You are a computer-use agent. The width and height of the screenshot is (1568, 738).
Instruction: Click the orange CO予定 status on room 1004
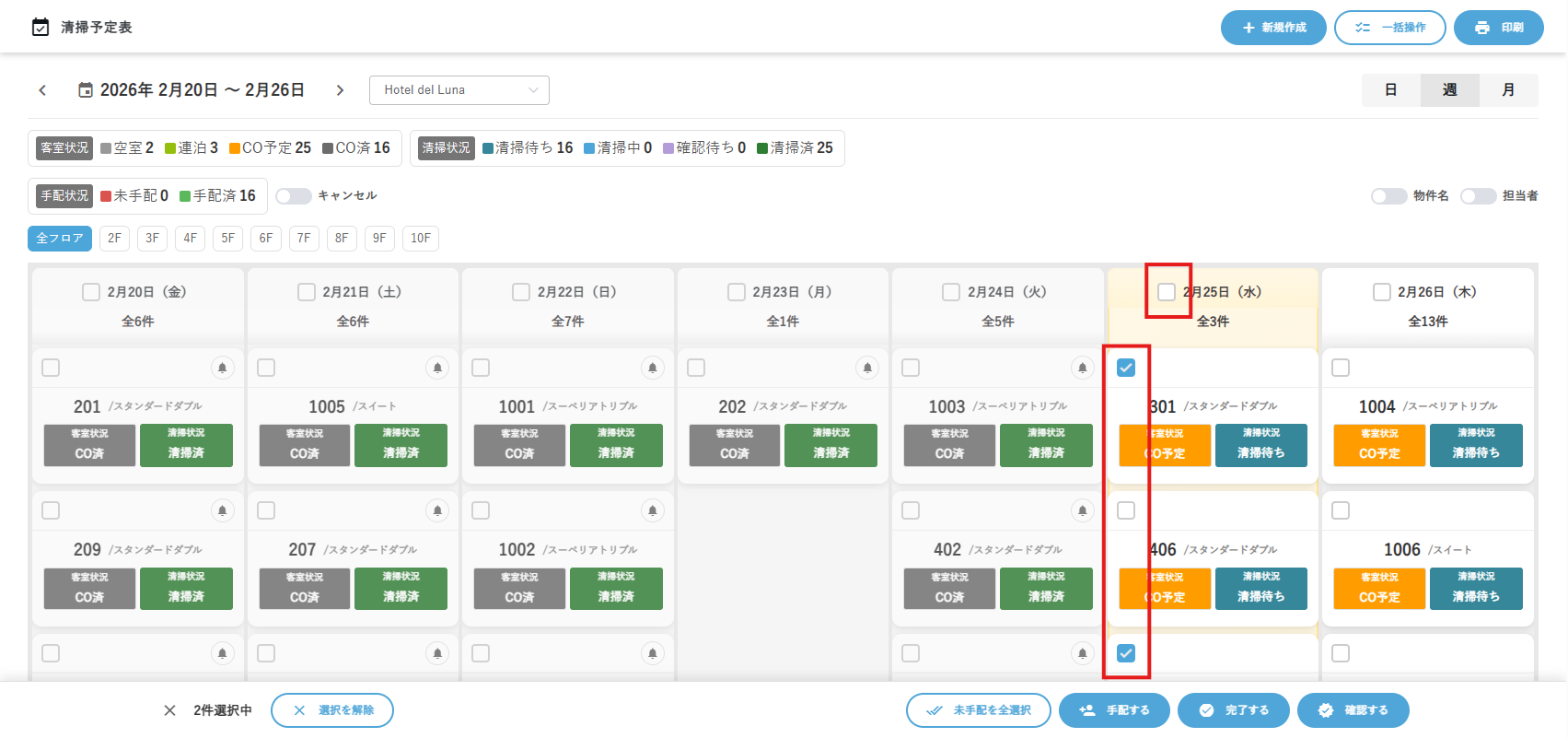coord(1378,446)
